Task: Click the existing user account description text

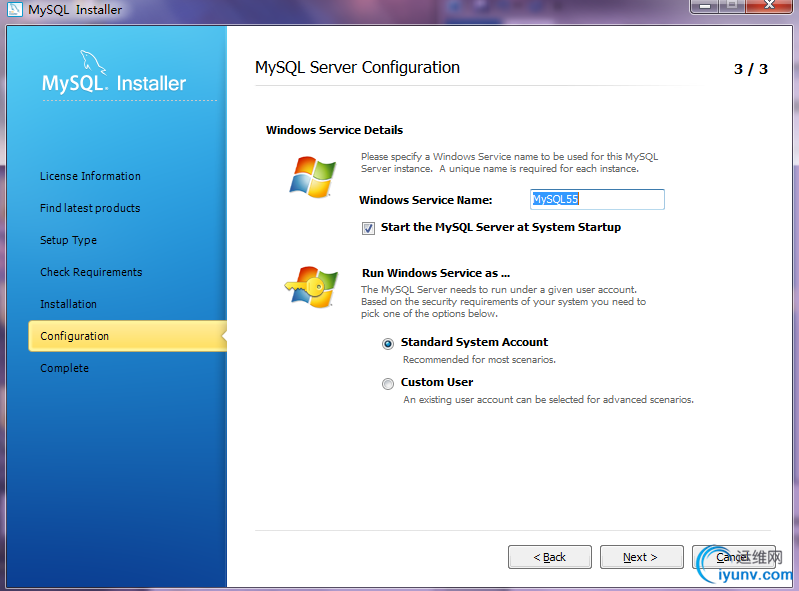Action: click(x=548, y=400)
